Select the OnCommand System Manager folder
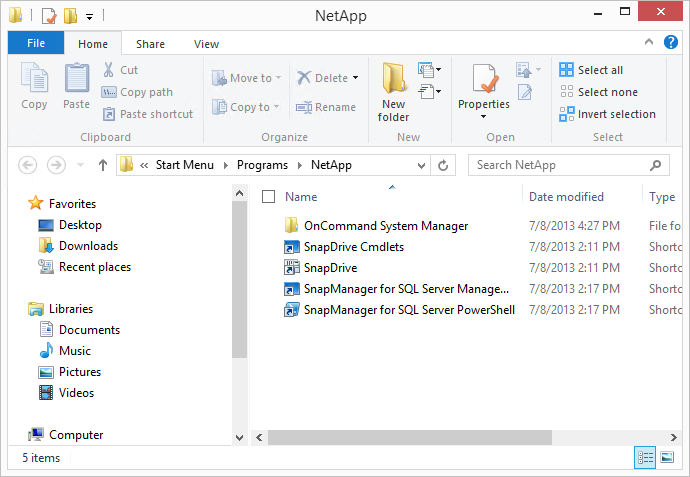690x477 pixels. [x=385, y=226]
